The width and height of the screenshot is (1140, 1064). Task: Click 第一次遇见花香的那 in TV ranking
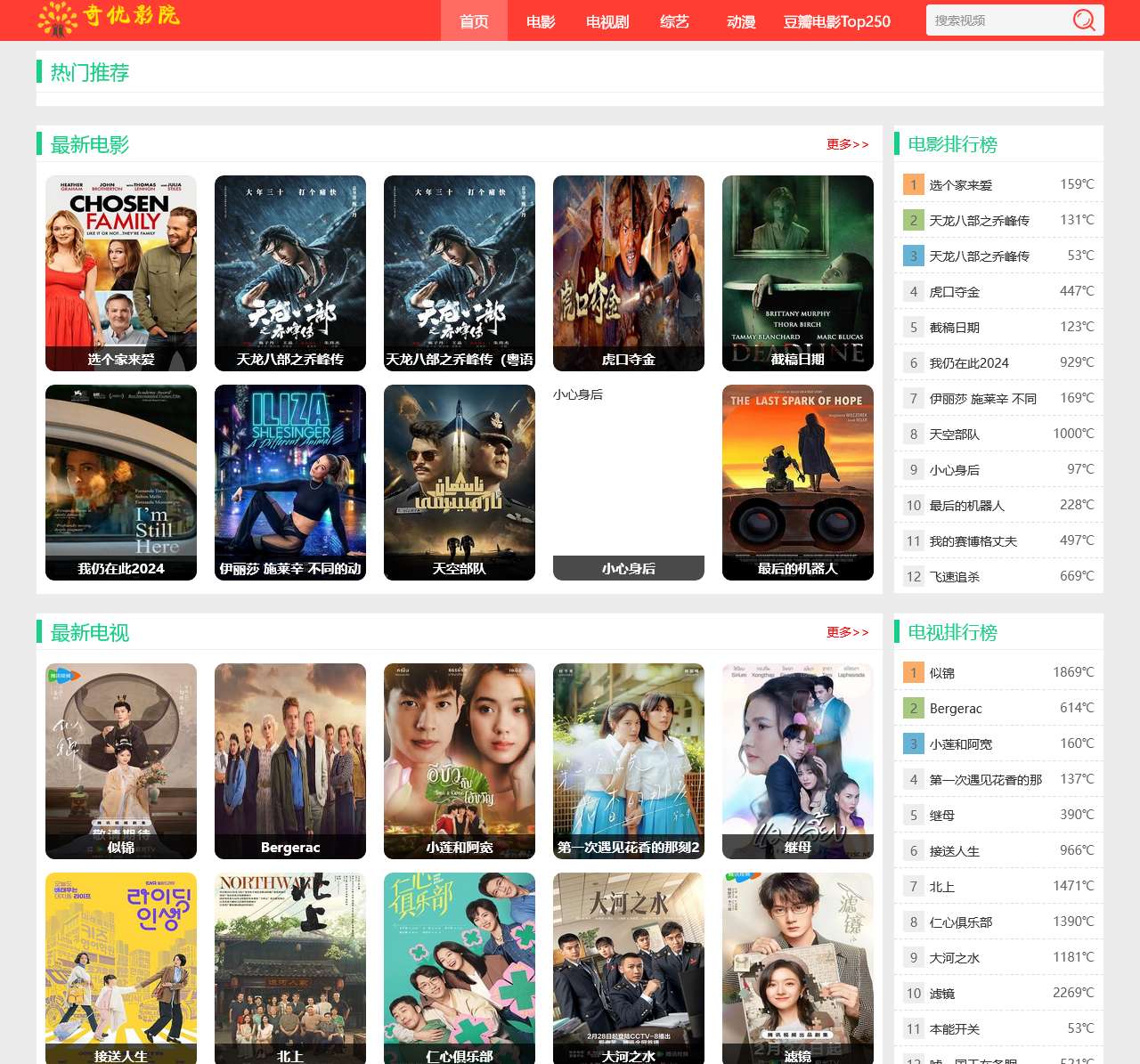tap(985, 780)
